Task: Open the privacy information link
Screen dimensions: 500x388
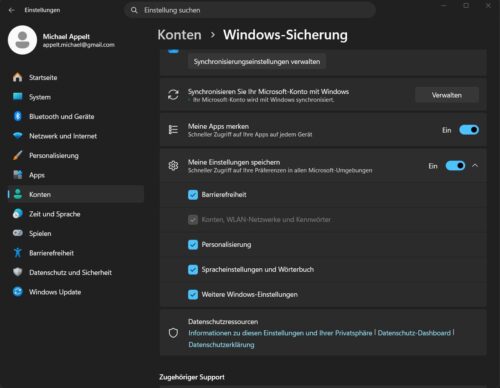Action: (280, 333)
